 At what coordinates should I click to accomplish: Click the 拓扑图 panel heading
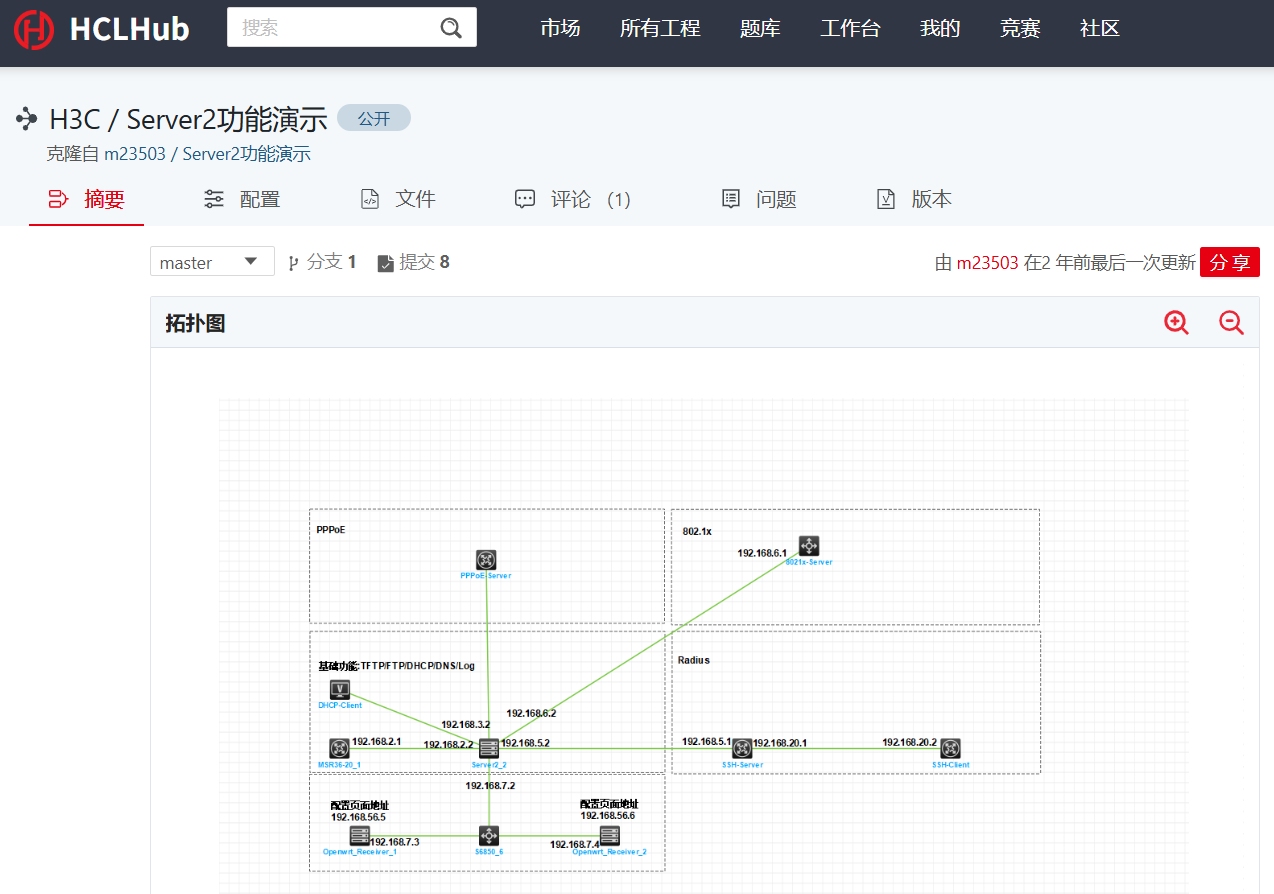pos(195,323)
